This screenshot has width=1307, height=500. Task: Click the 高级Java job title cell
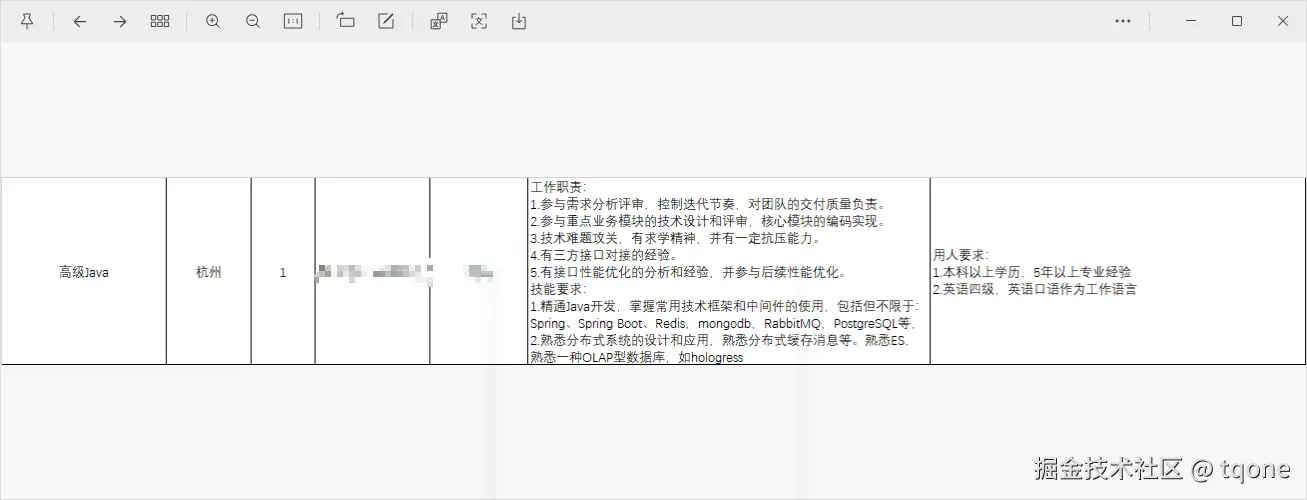84,272
